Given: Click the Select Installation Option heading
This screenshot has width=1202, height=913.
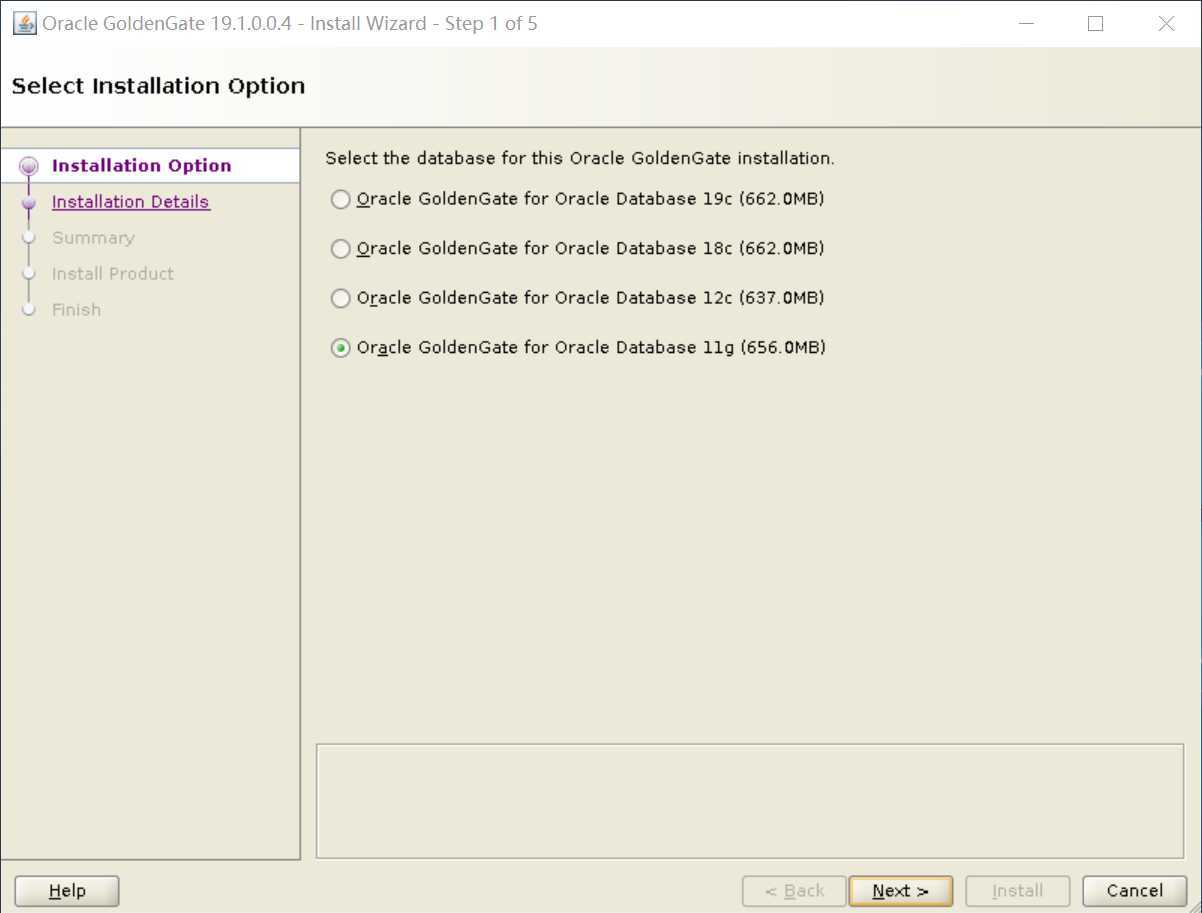Looking at the screenshot, I should (158, 86).
